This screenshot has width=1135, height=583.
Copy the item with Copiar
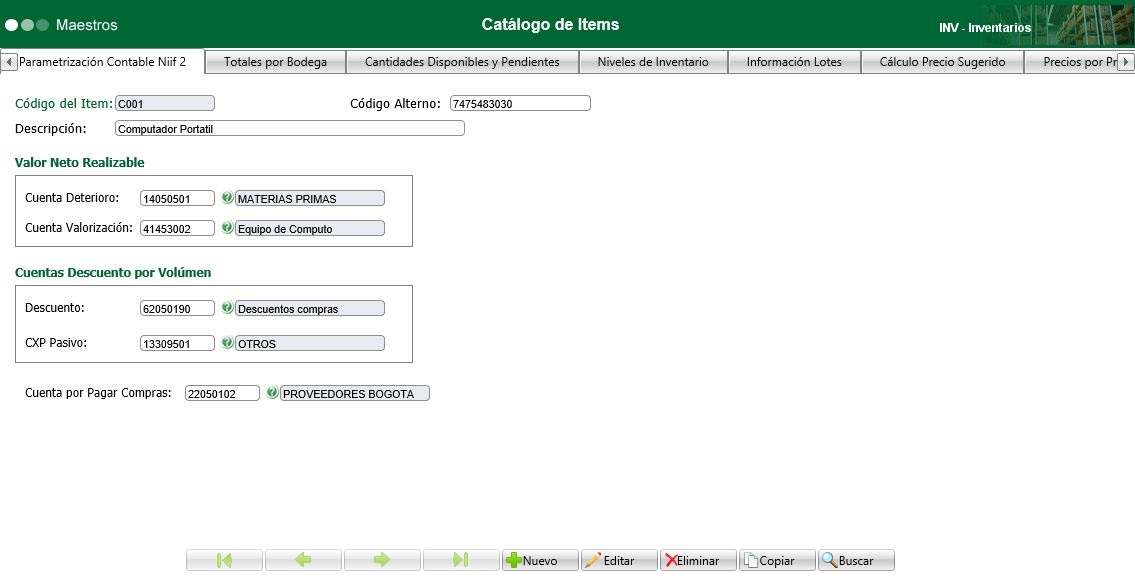coord(776,560)
